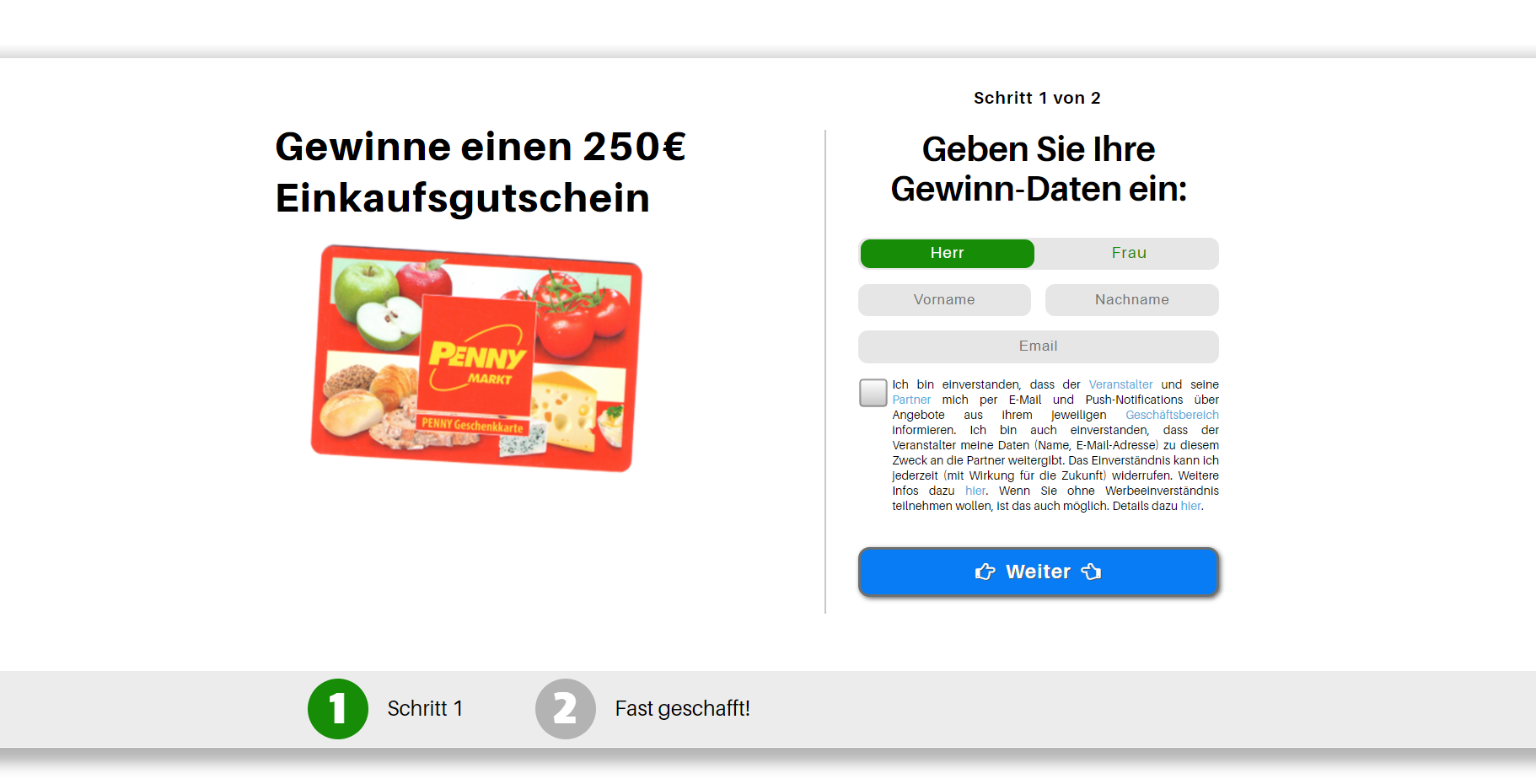Screen dimensions: 1536x784
Task: Click the PENNY Geschenkkarte image
Action: coord(476,358)
